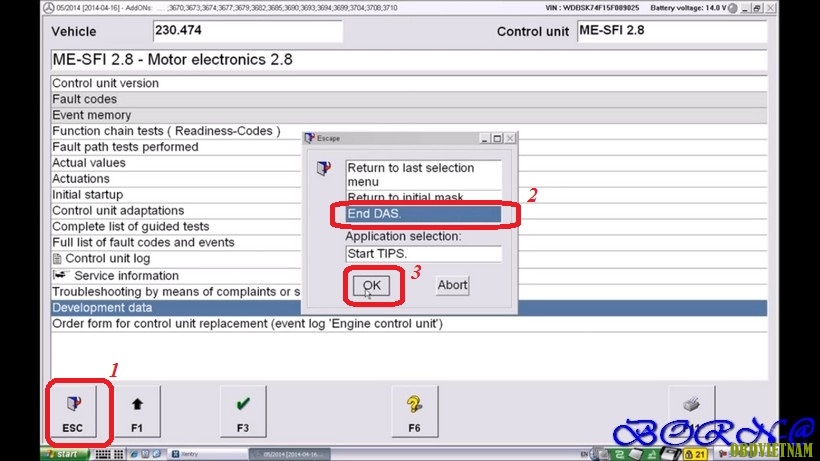The width and height of the screenshot is (820, 461).
Task: Open 'Event memory' menu entry
Action: tap(409, 115)
